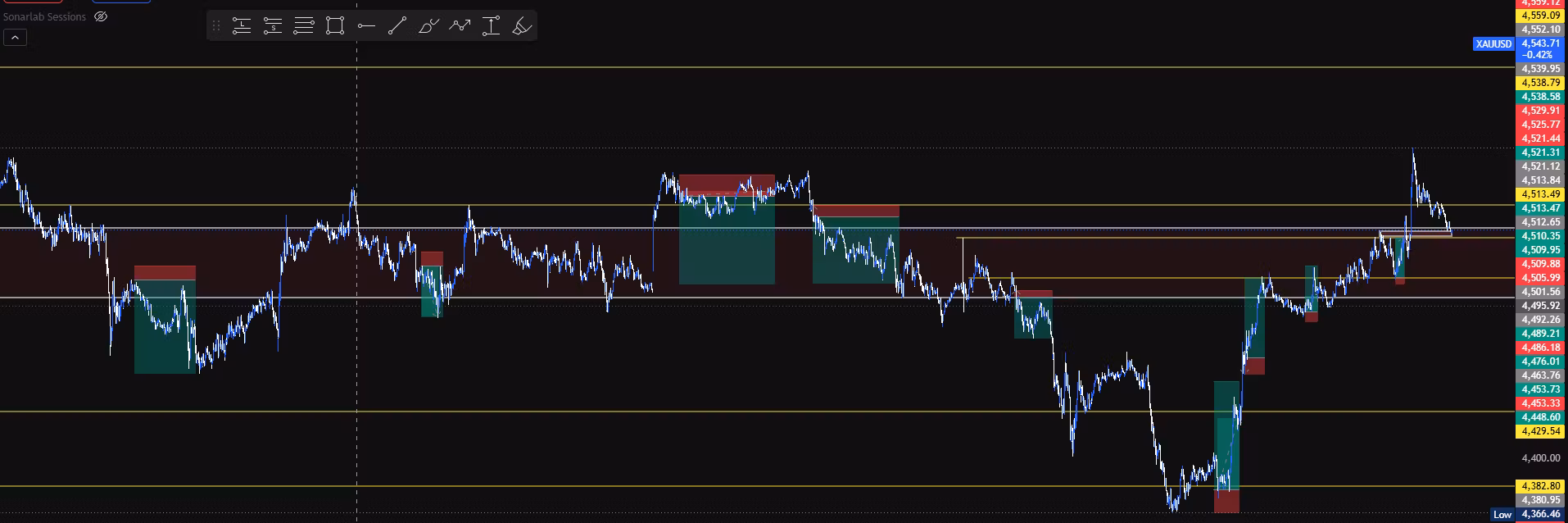Image resolution: width=1568 pixels, height=523 pixels.
Task: Click the green 4,476.01 price label
Action: [x=1541, y=362]
